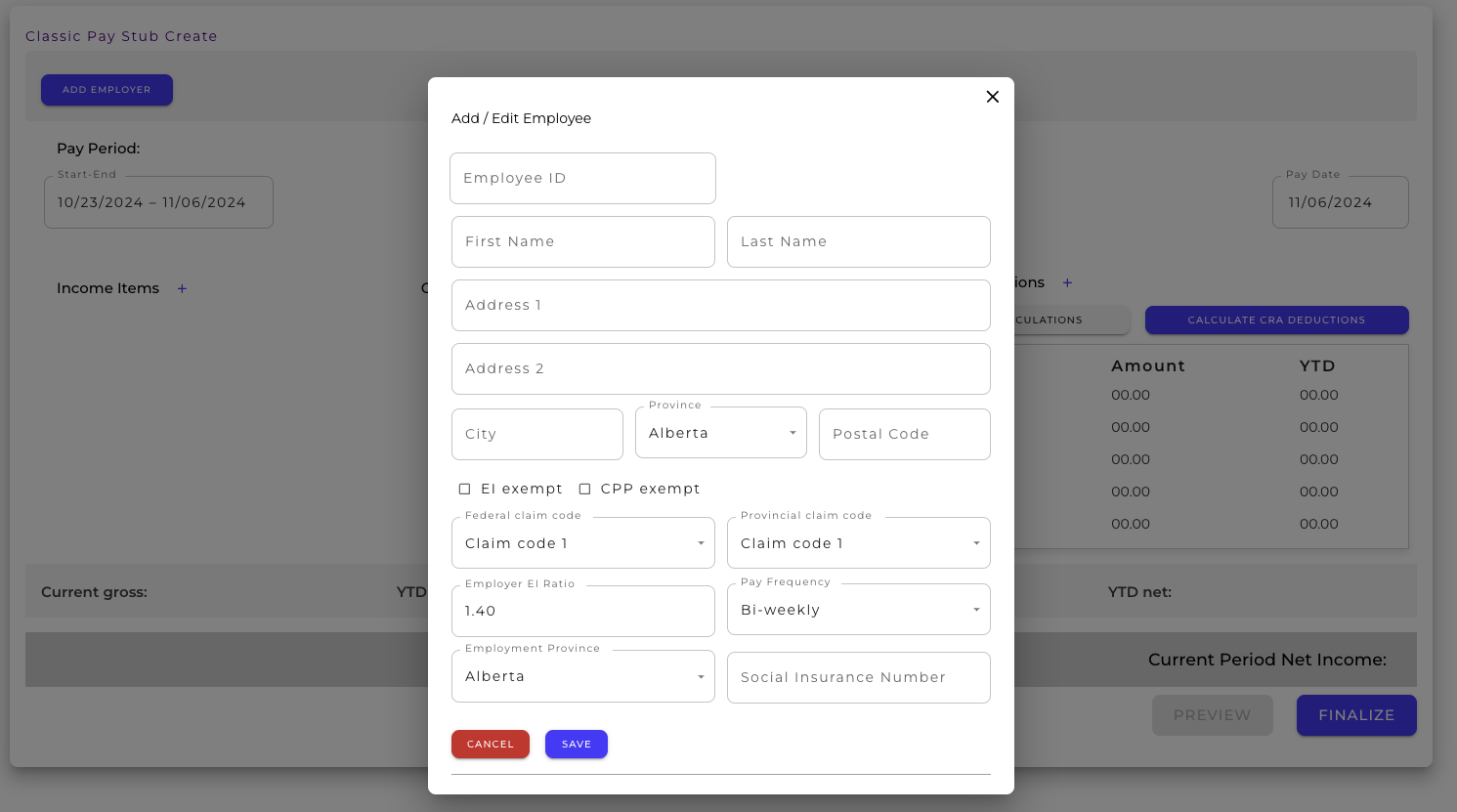This screenshot has width=1457, height=812.
Task: Open the Provincial claim code dropdown
Action: click(x=859, y=543)
